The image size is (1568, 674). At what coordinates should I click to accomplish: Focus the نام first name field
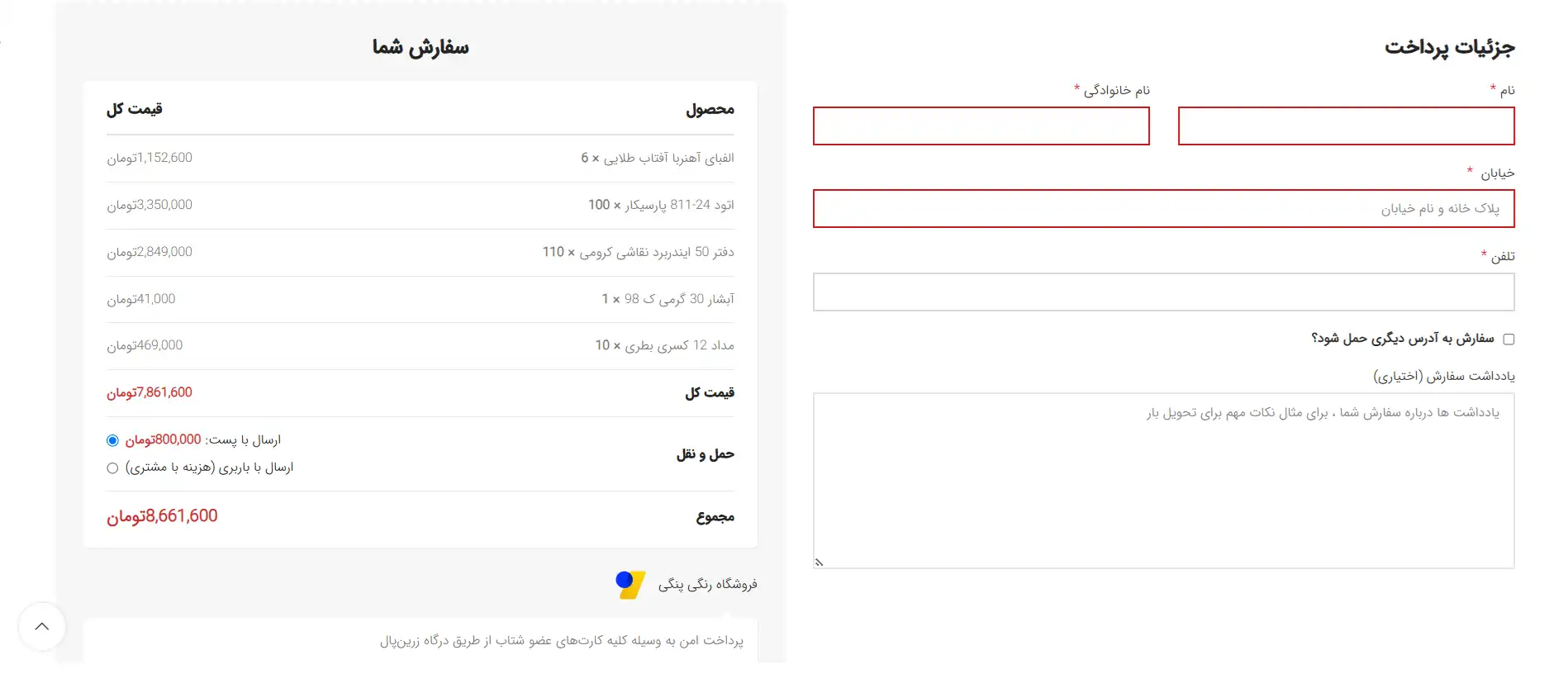click(1346, 126)
